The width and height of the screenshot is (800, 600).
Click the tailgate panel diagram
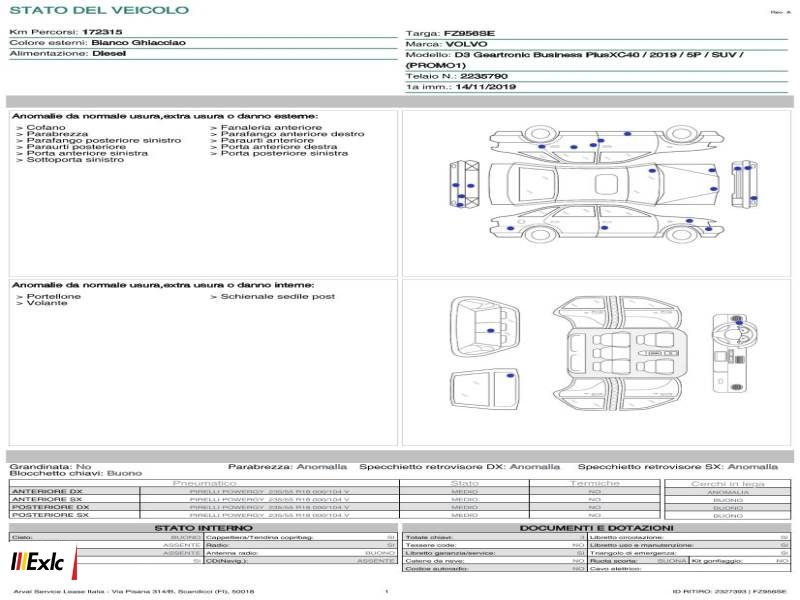pos(485,390)
